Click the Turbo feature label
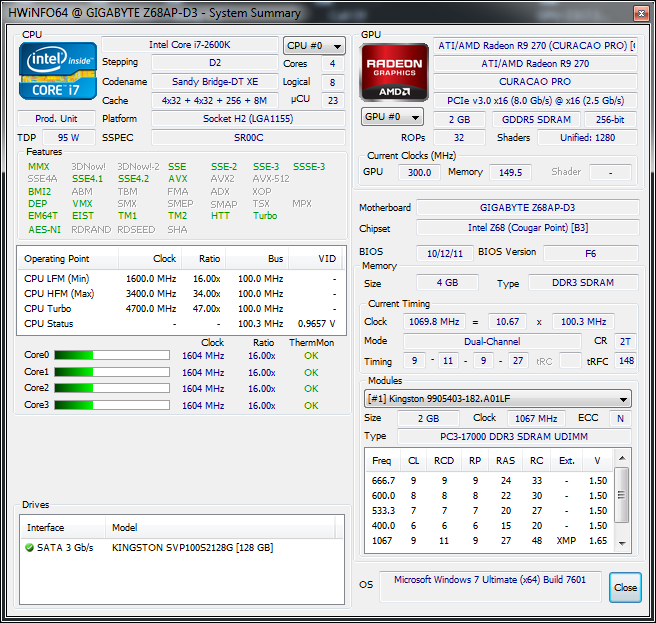 click(x=265, y=215)
